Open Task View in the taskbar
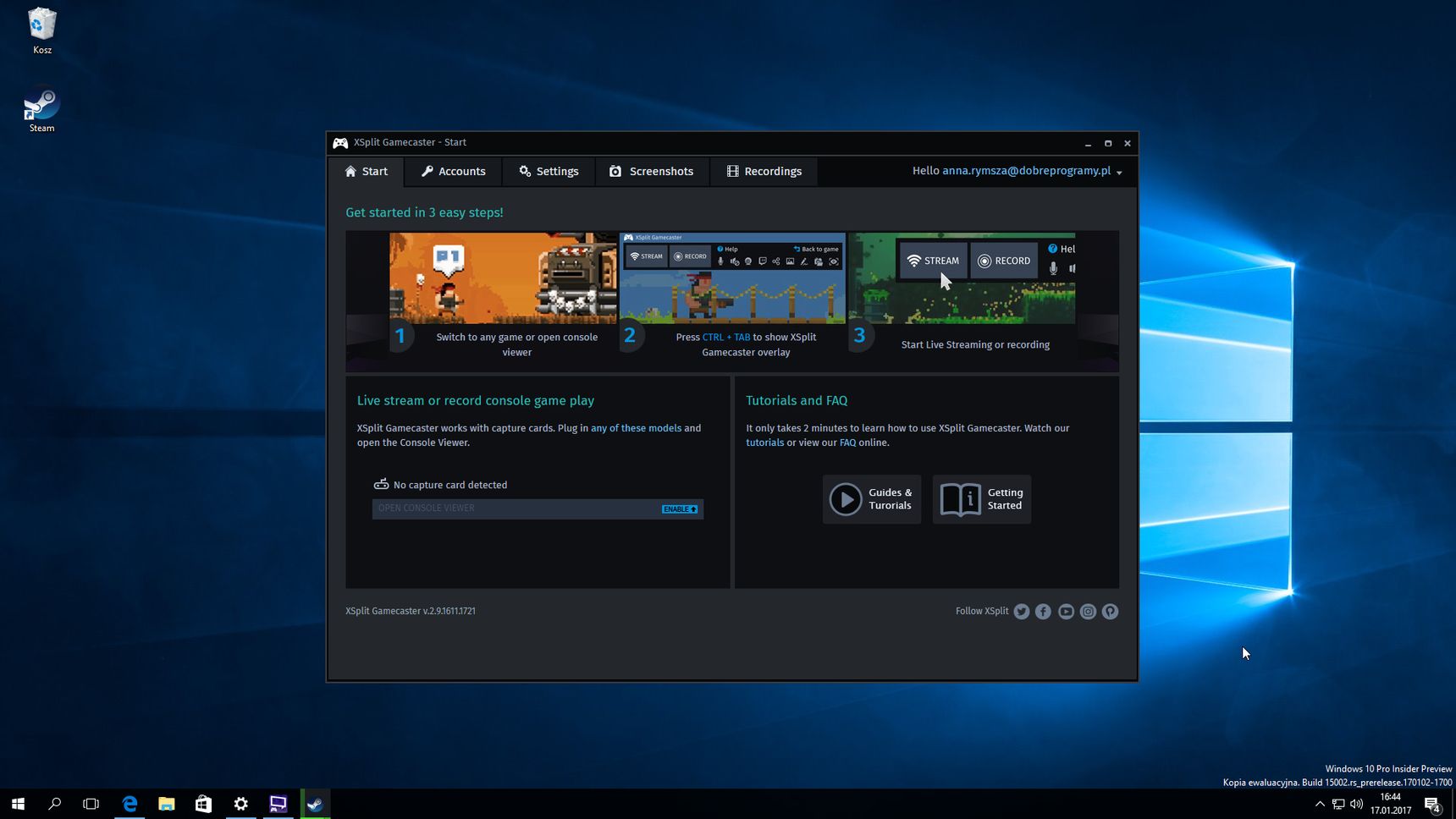This screenshot has width=1456, height=819. point(91,804)
